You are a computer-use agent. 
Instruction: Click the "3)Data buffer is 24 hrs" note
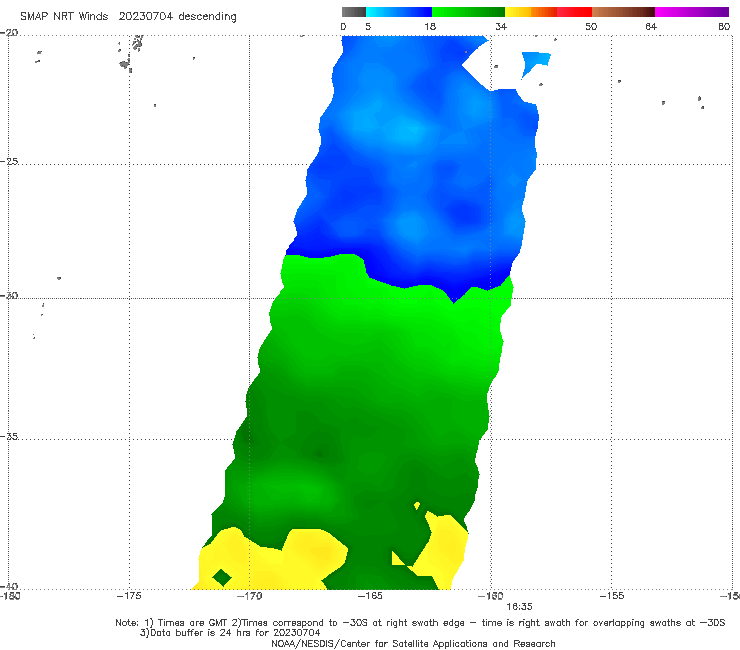click(230, 633)
